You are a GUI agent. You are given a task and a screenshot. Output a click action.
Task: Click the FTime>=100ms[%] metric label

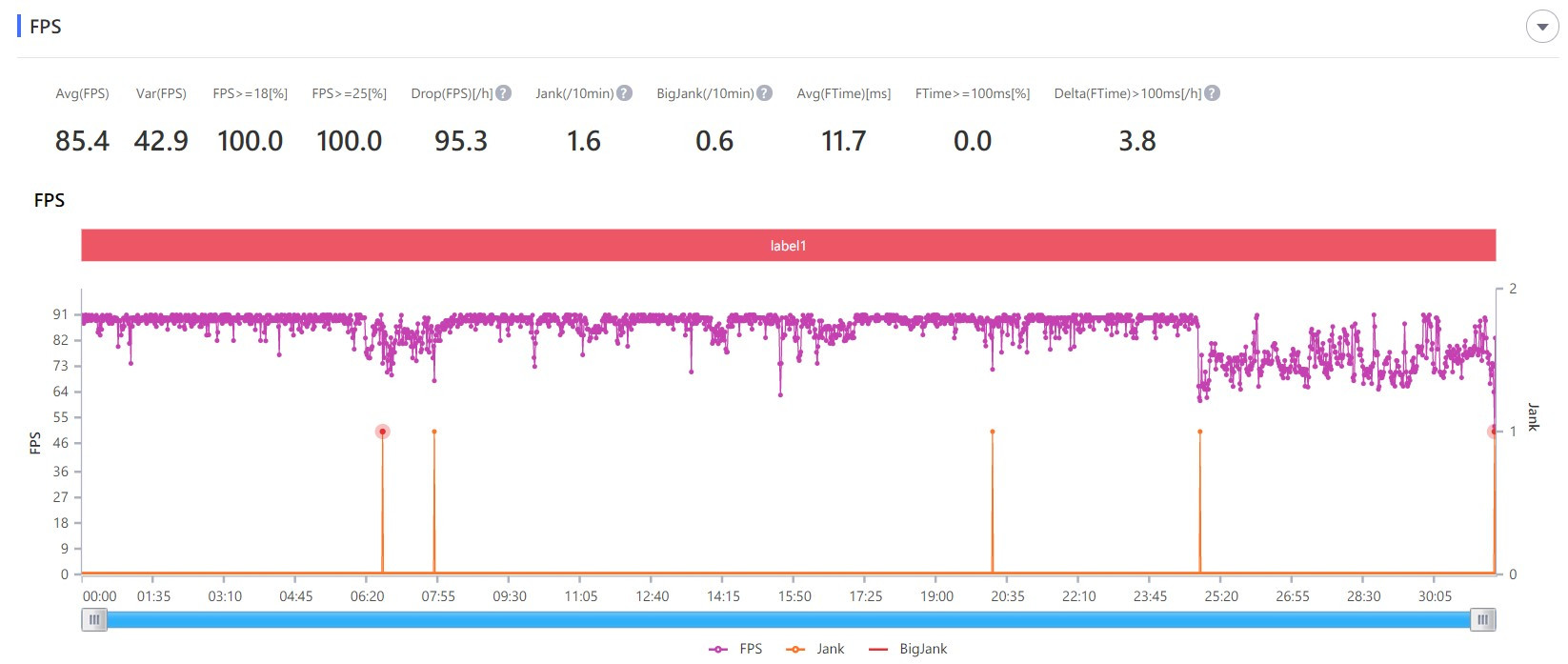click(x=972, y=93)
